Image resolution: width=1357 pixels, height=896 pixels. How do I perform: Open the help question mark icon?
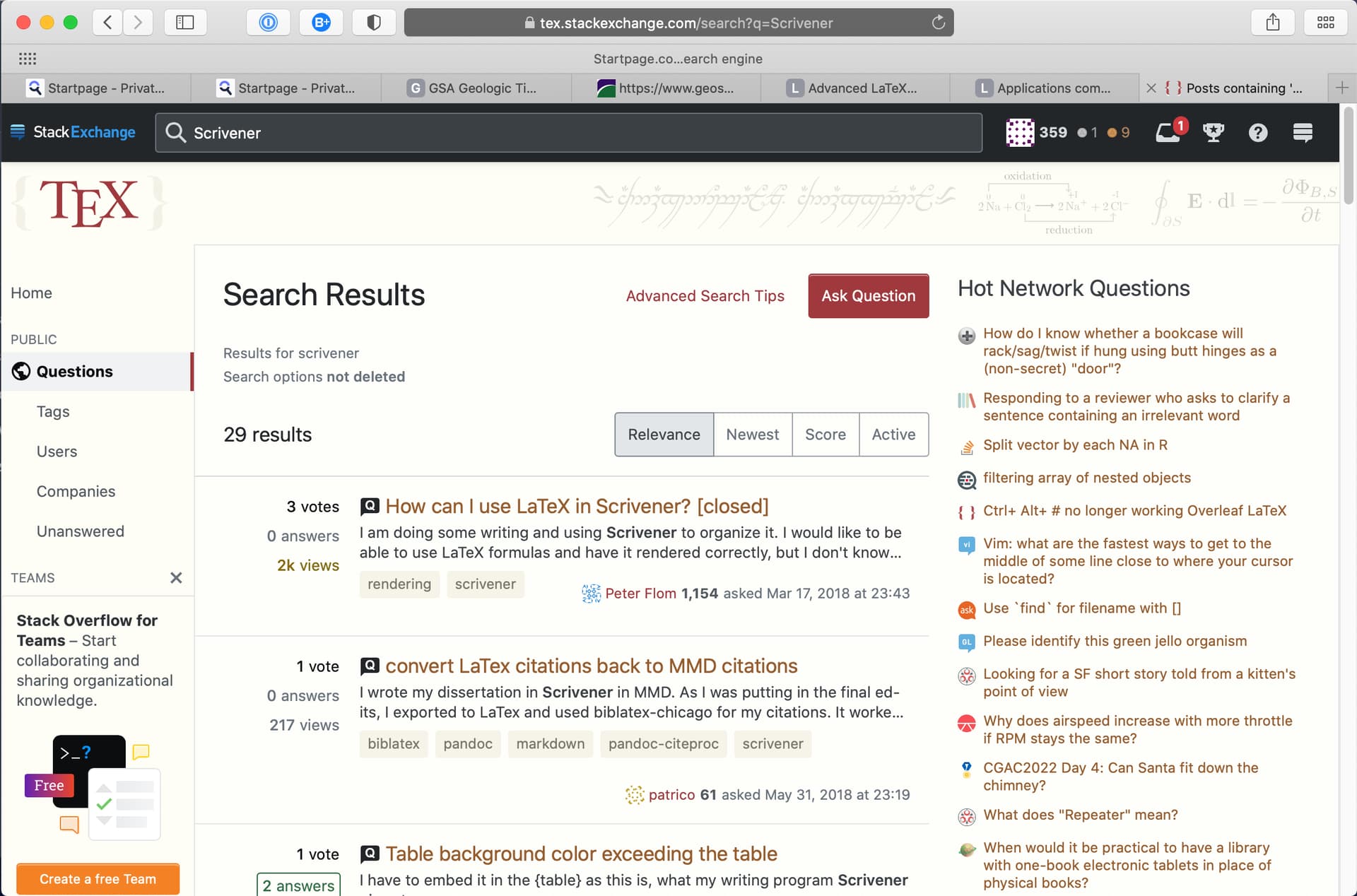[1258, 132]
